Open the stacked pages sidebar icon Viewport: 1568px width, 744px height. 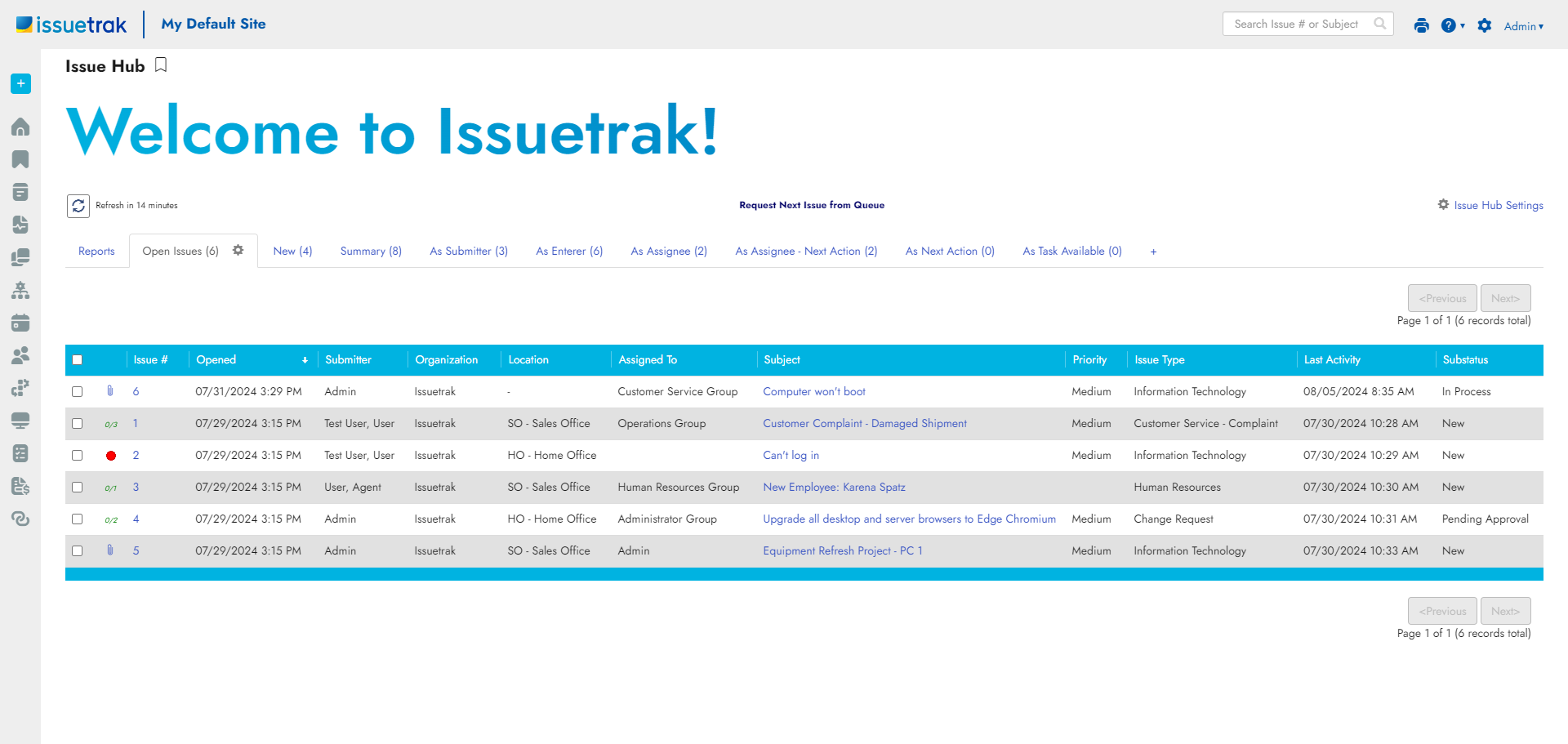pyautogui.click(x=20, y=257)
